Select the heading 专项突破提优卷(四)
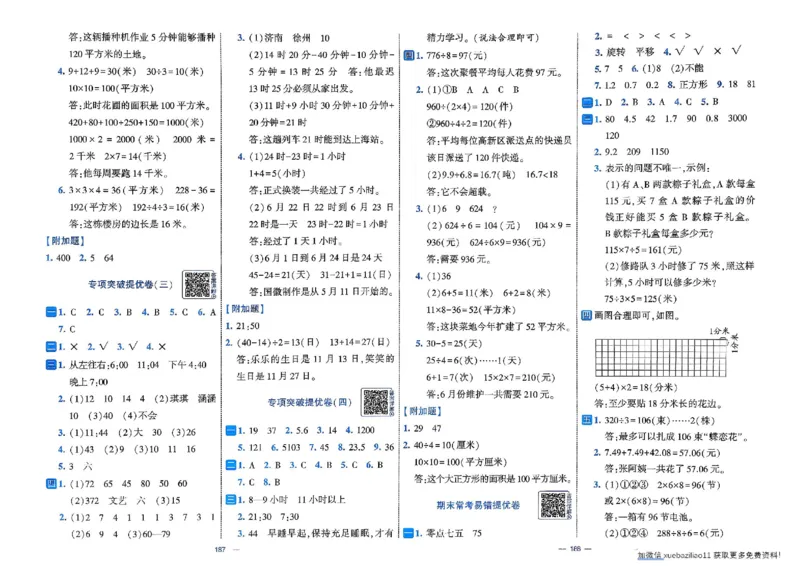 click(310, 402)
